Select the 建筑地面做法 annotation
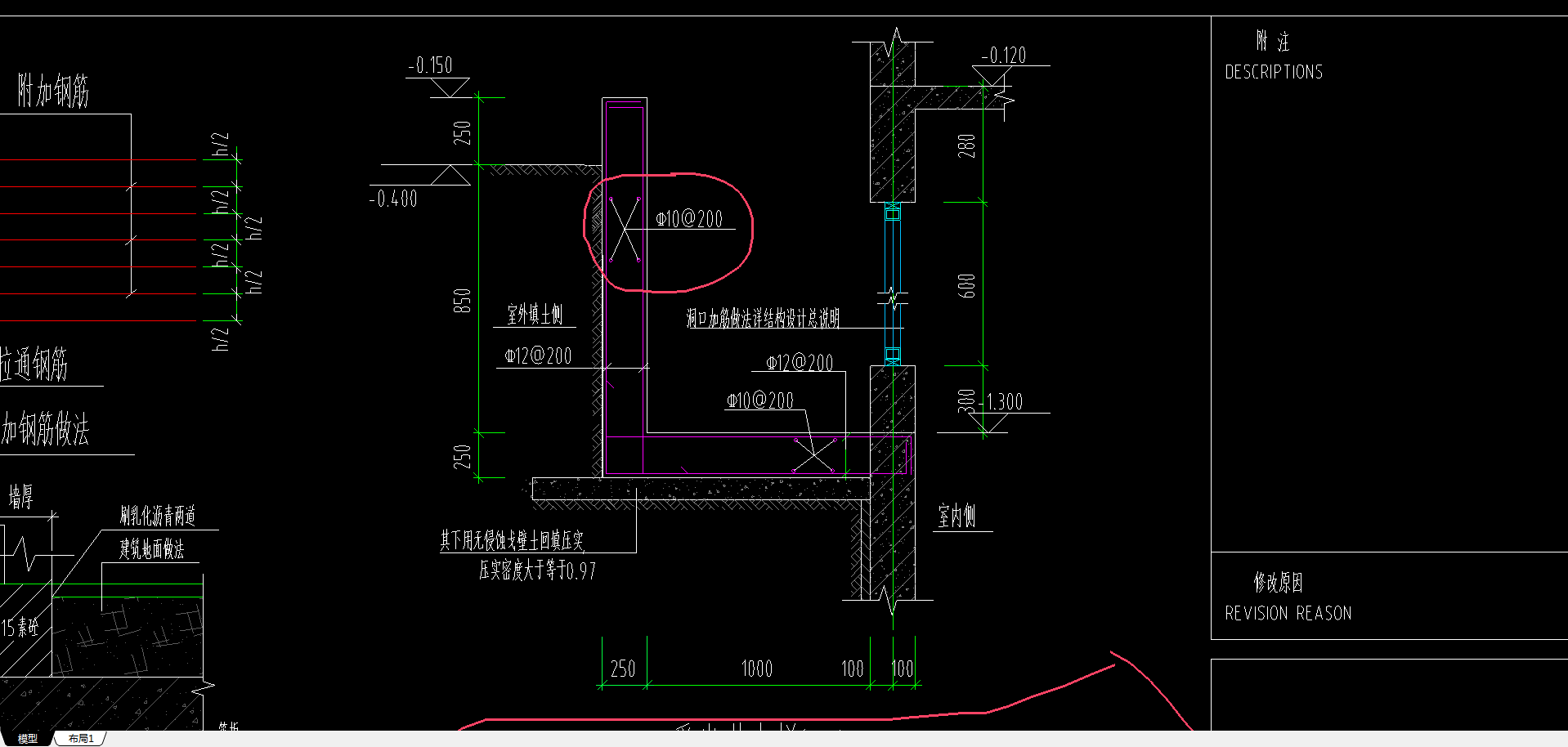Screen dimensions: 1568x747 pos(152,548)
